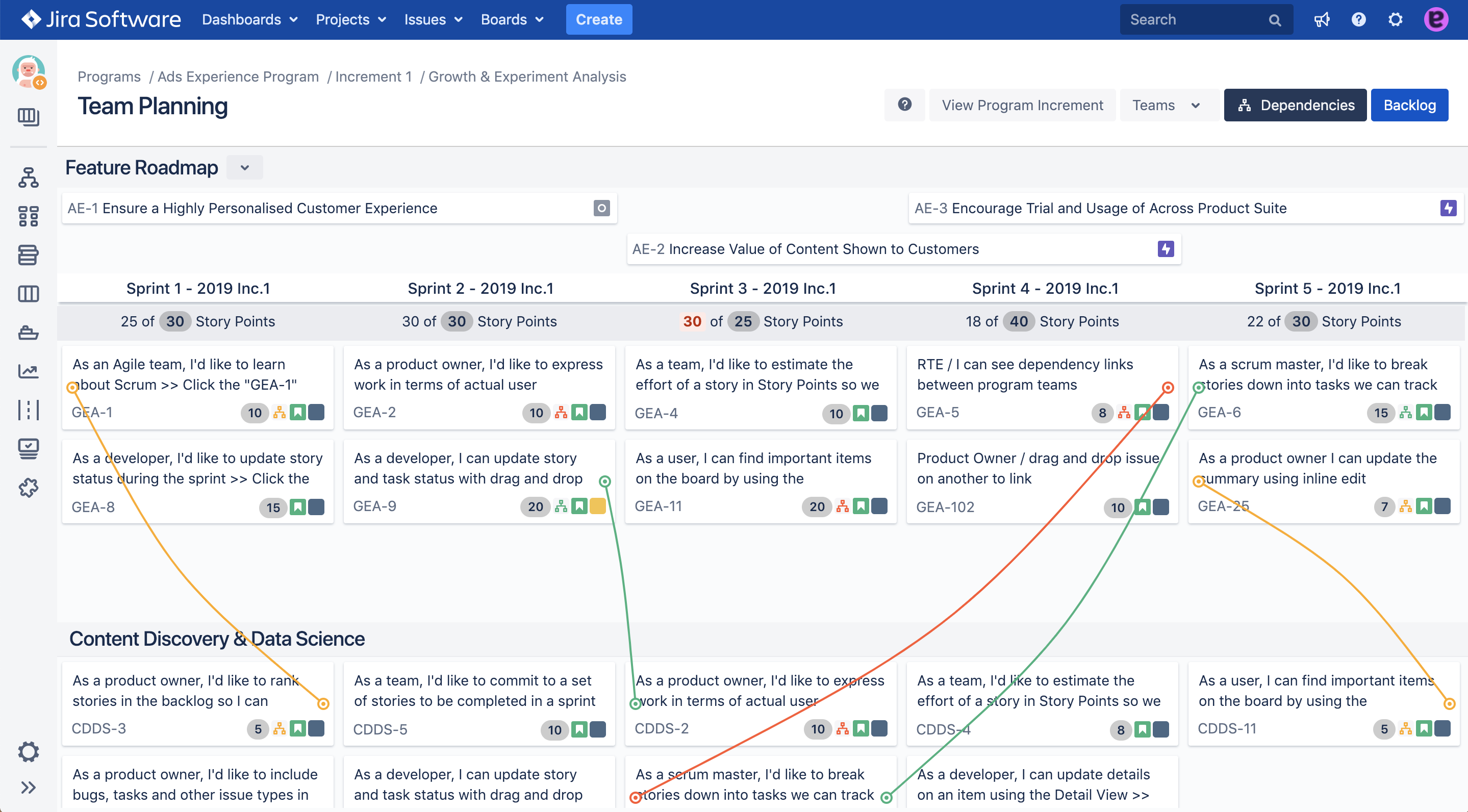
Task: Click the blue Backlog button
Action: (1409, 105)
